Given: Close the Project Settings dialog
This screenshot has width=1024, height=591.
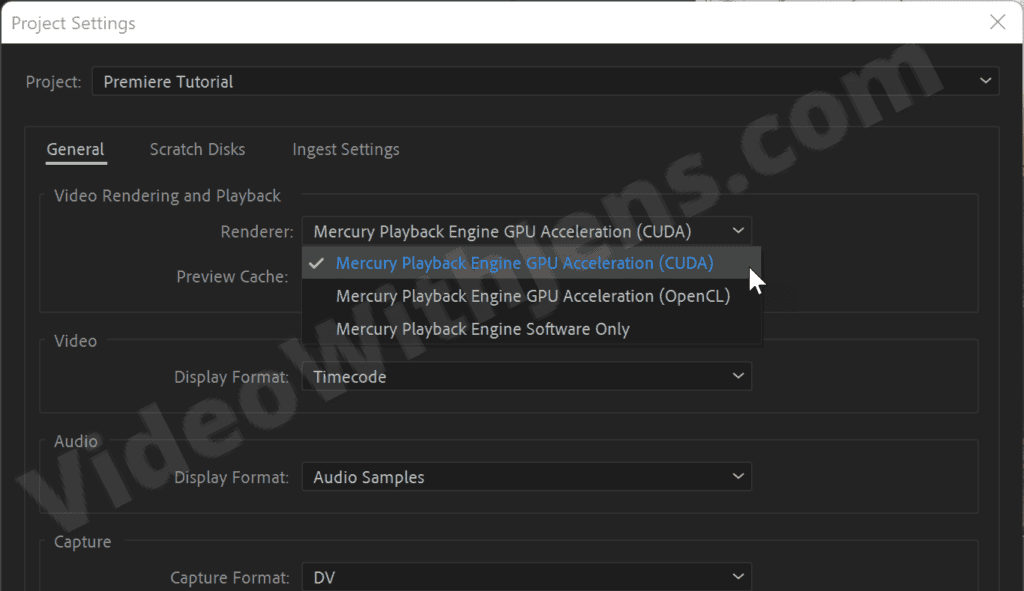Looking at the screenshot, I should [997, 22].
